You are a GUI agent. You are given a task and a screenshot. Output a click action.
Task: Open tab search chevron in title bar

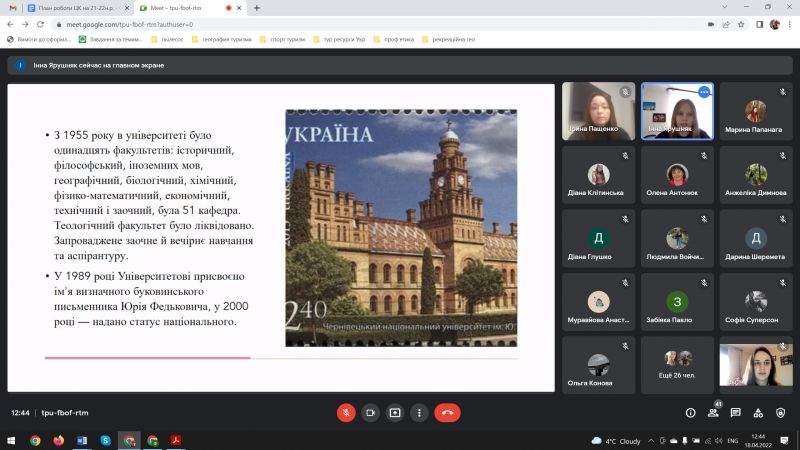point(724,7)
